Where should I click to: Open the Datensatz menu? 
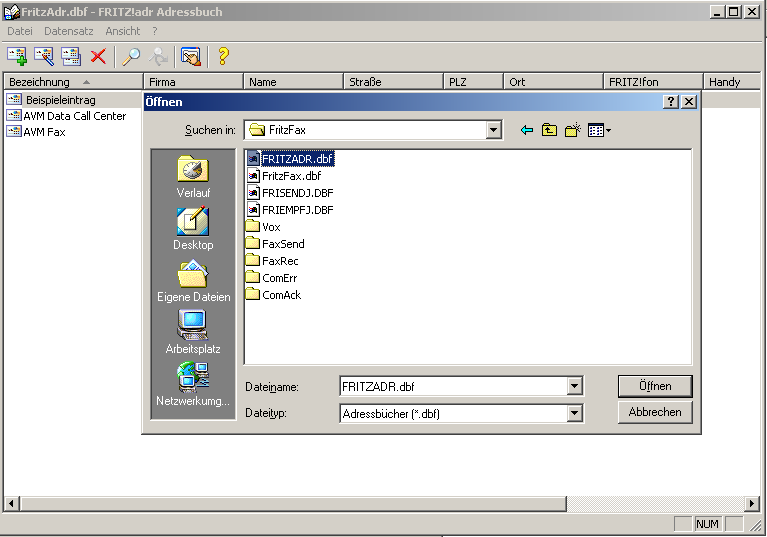point(68,31)
